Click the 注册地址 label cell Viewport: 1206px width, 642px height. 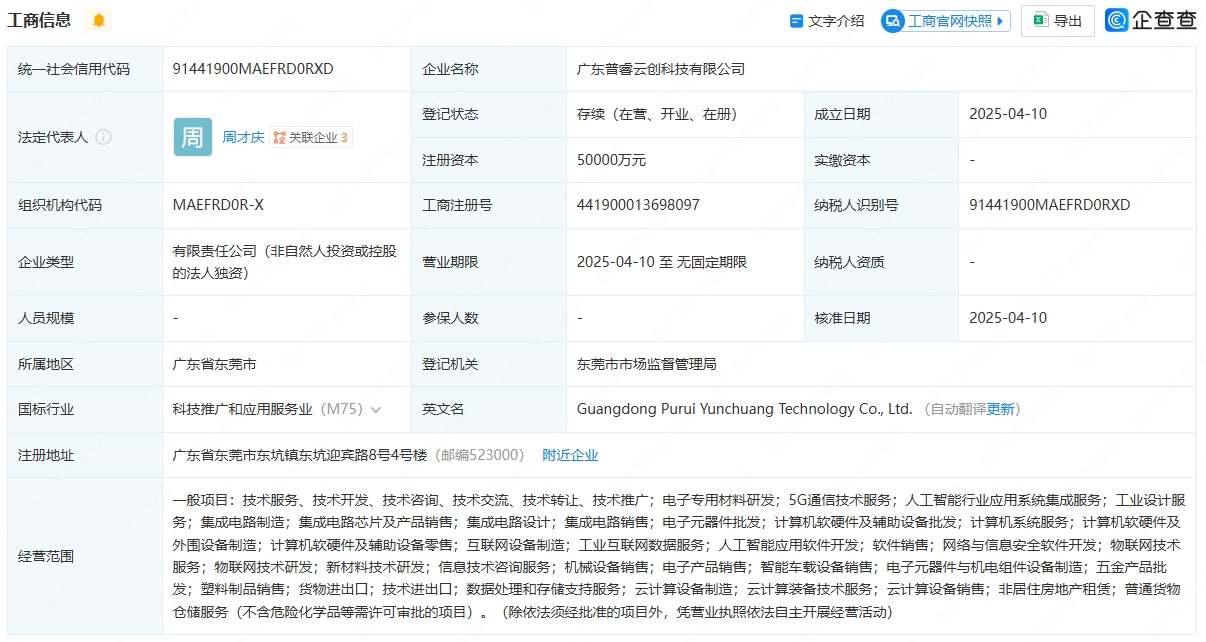85,455
